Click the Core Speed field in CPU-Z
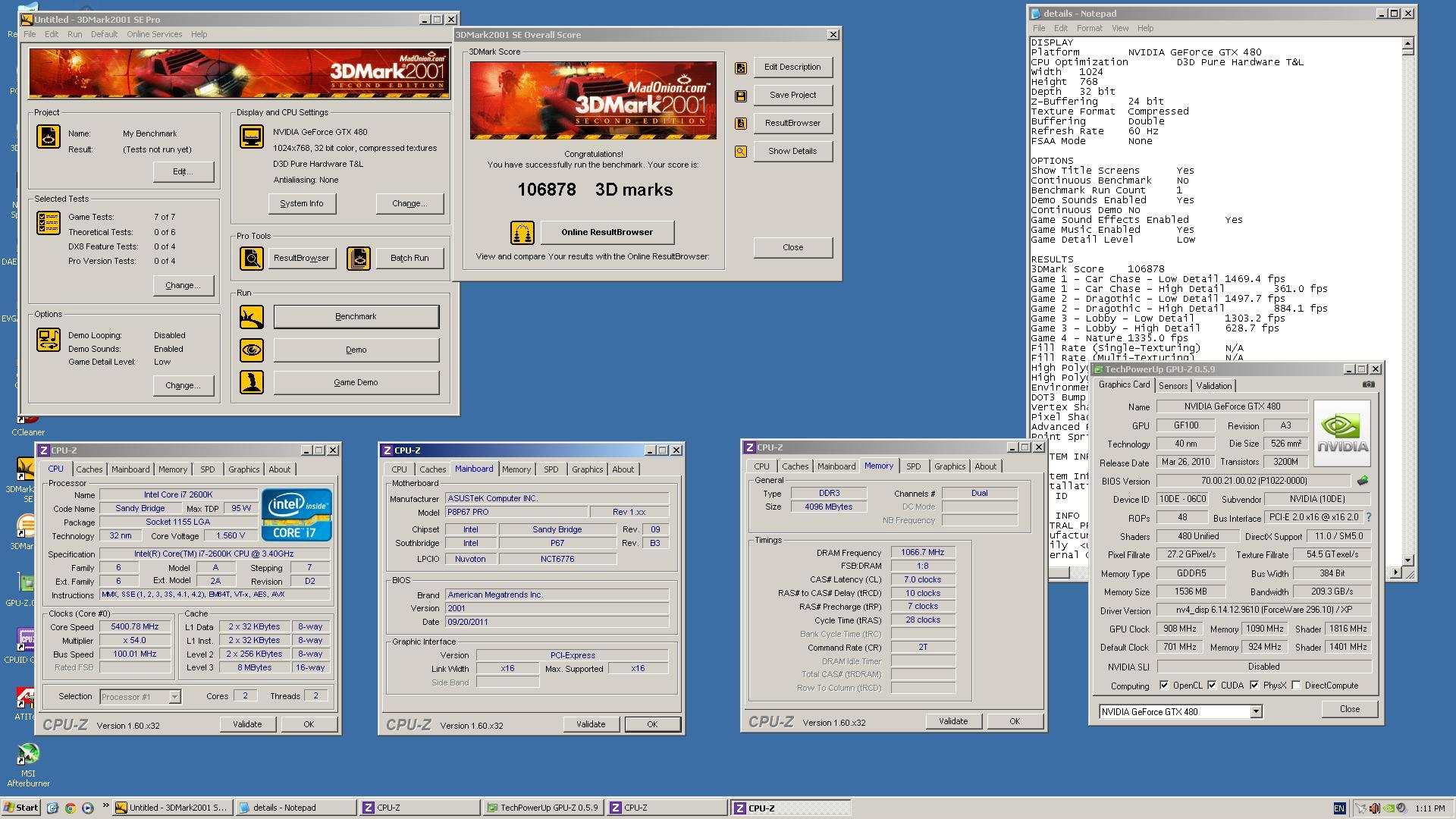 pos(135,626)
